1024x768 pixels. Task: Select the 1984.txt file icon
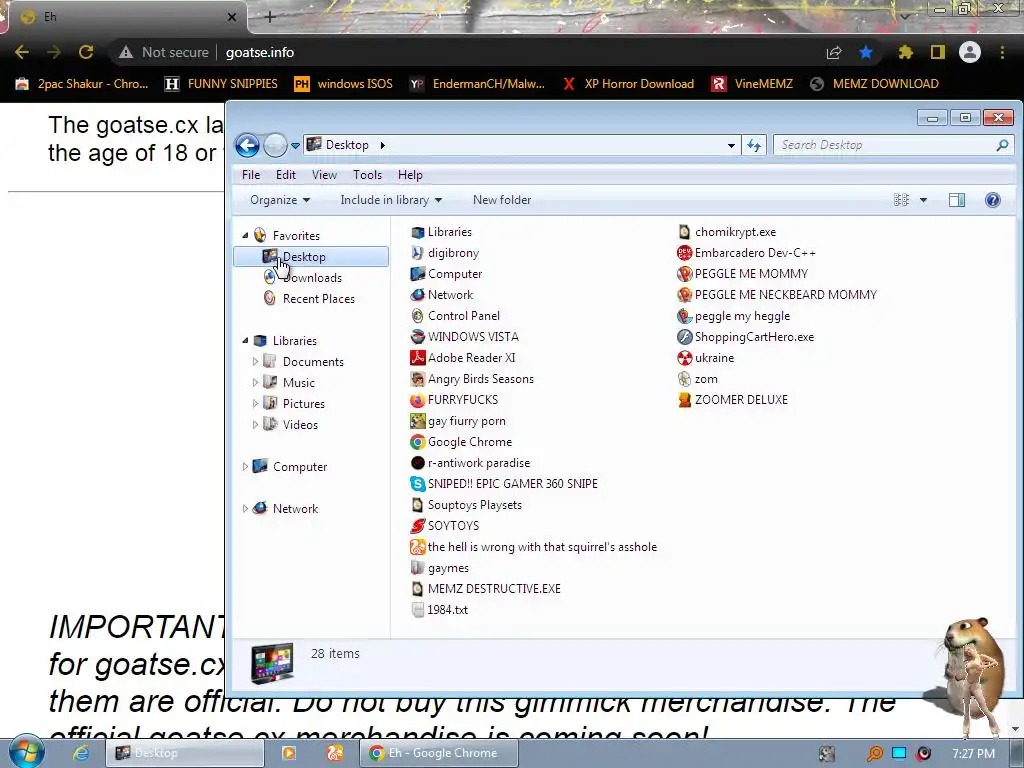tap(417, 610)
